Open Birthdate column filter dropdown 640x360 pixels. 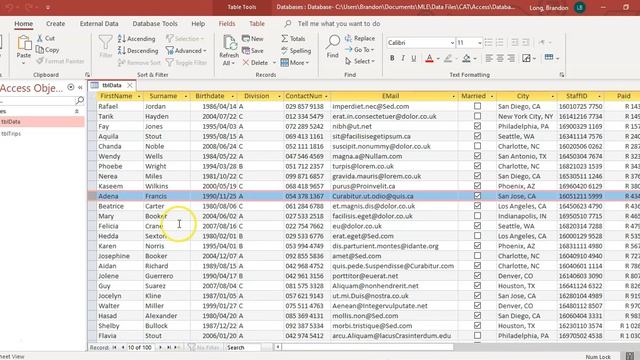(x=233, y=96)
